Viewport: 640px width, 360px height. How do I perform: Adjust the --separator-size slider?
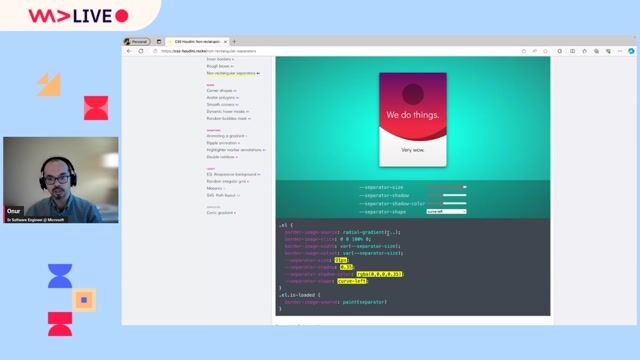(447, 187)
